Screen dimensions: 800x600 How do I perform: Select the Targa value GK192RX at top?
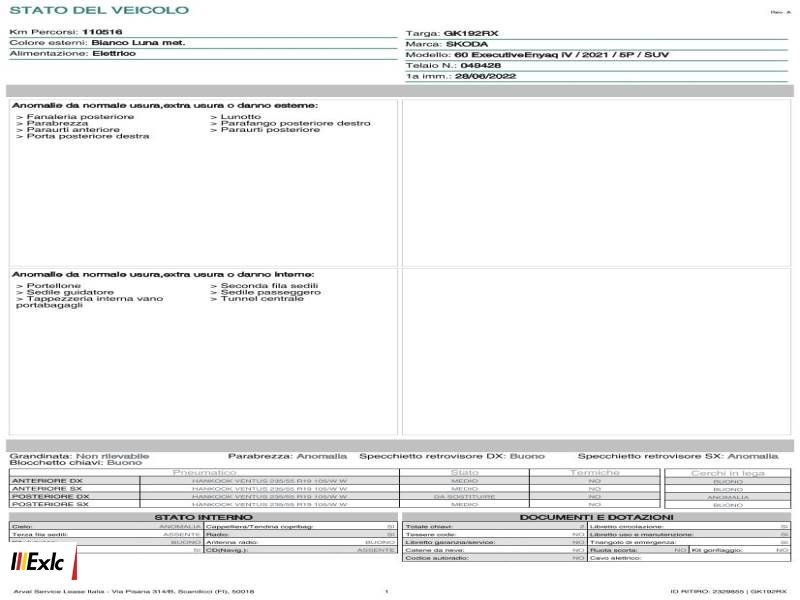(x=471, y=34)
